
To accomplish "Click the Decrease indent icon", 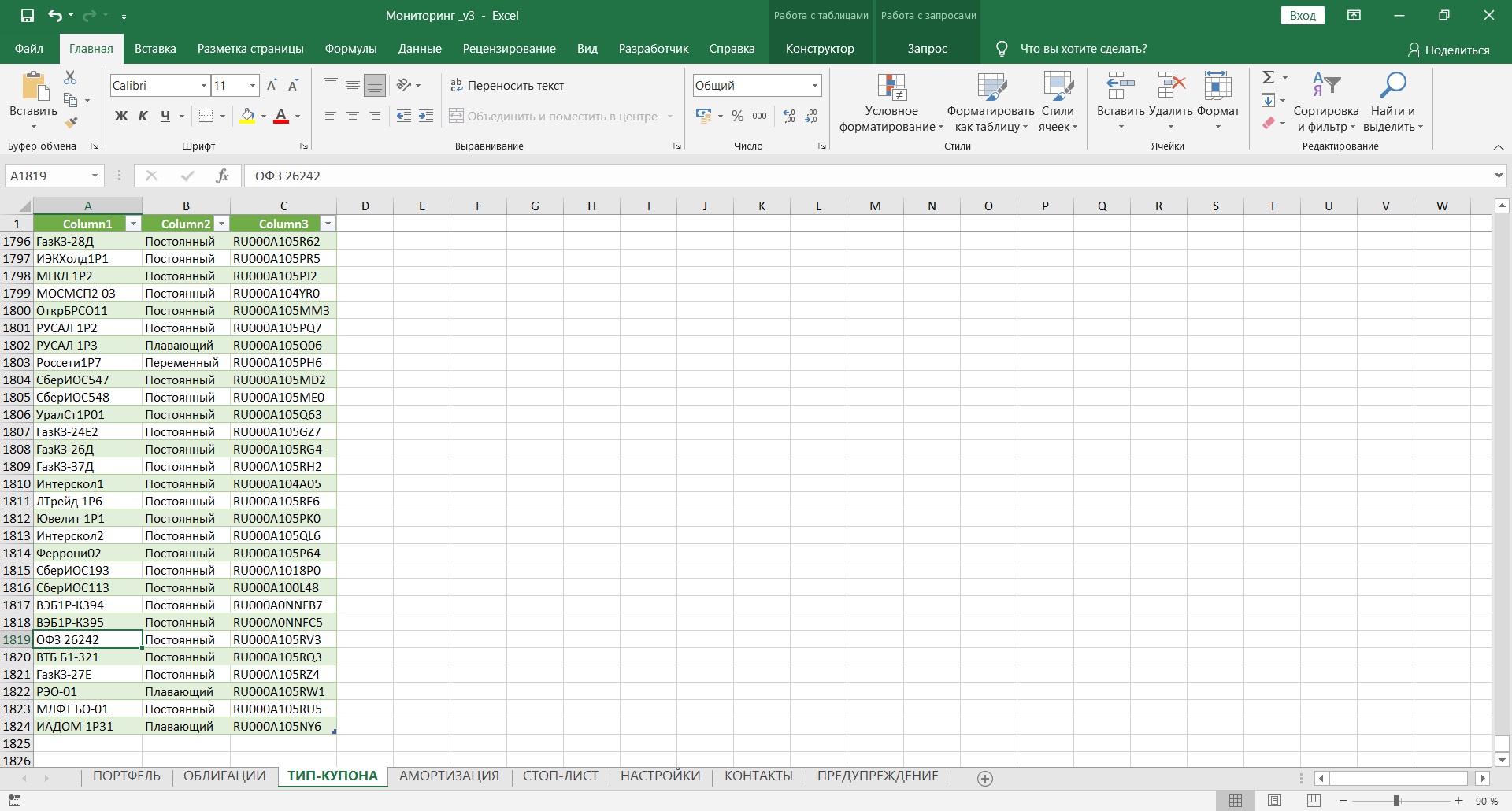I will tap(404, 116).
